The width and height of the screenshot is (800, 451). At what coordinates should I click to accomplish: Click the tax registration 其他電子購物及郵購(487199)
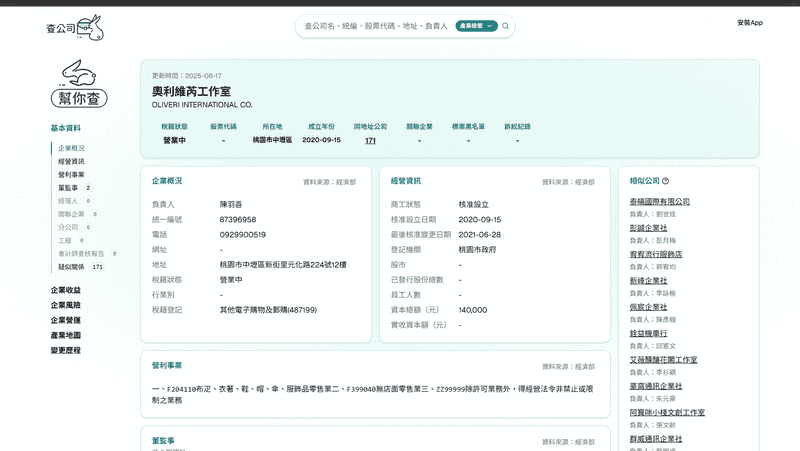268,310
